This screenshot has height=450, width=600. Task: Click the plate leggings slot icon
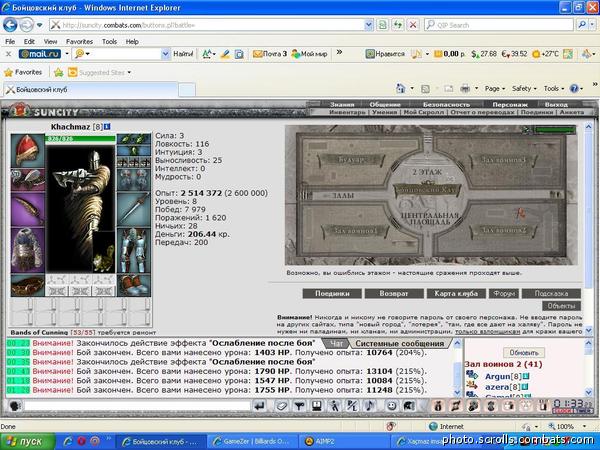[134, 250]
